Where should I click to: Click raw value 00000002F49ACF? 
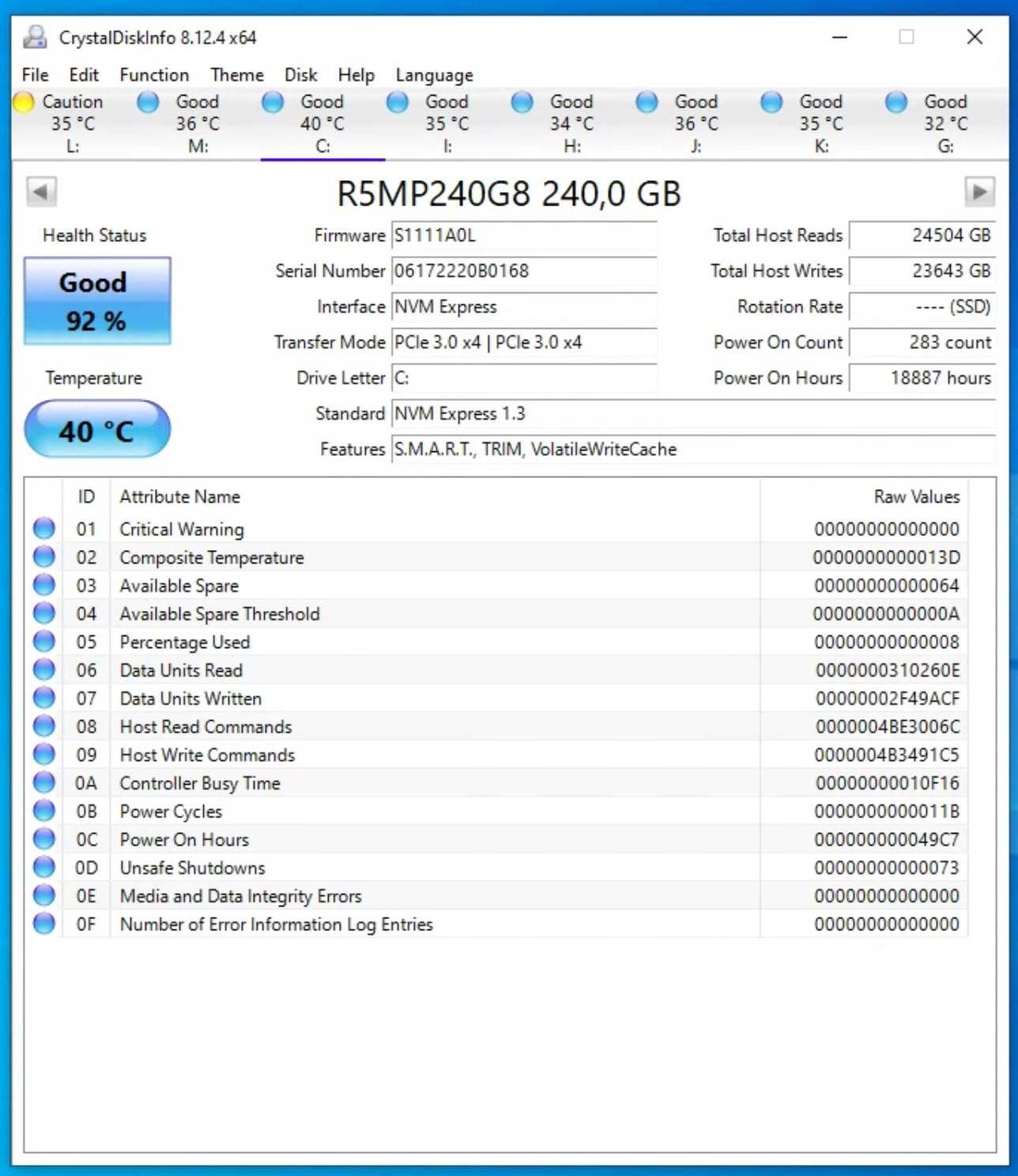tap(888, 699)
